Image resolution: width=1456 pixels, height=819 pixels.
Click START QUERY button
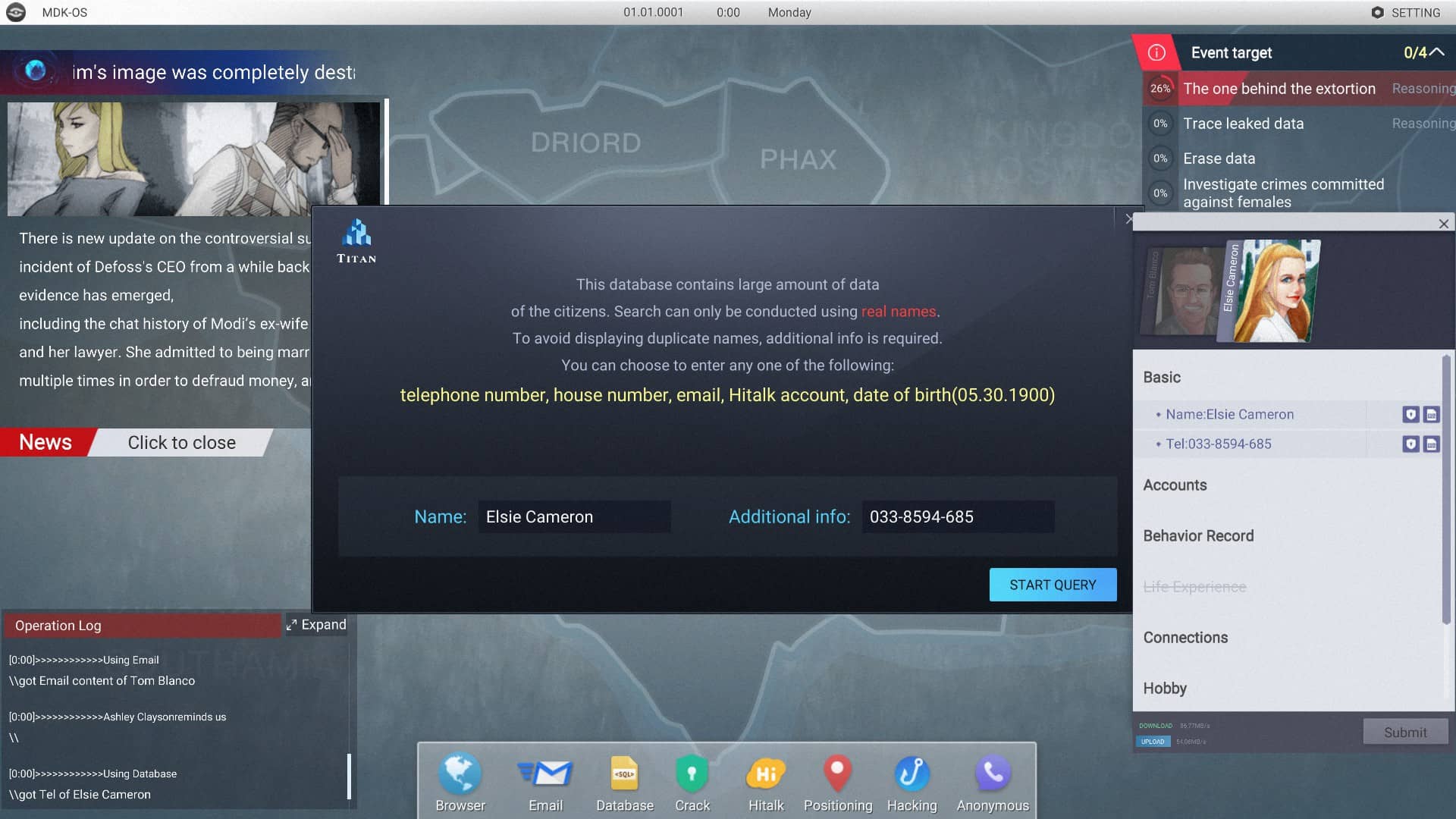click(x=1053, y=585)
